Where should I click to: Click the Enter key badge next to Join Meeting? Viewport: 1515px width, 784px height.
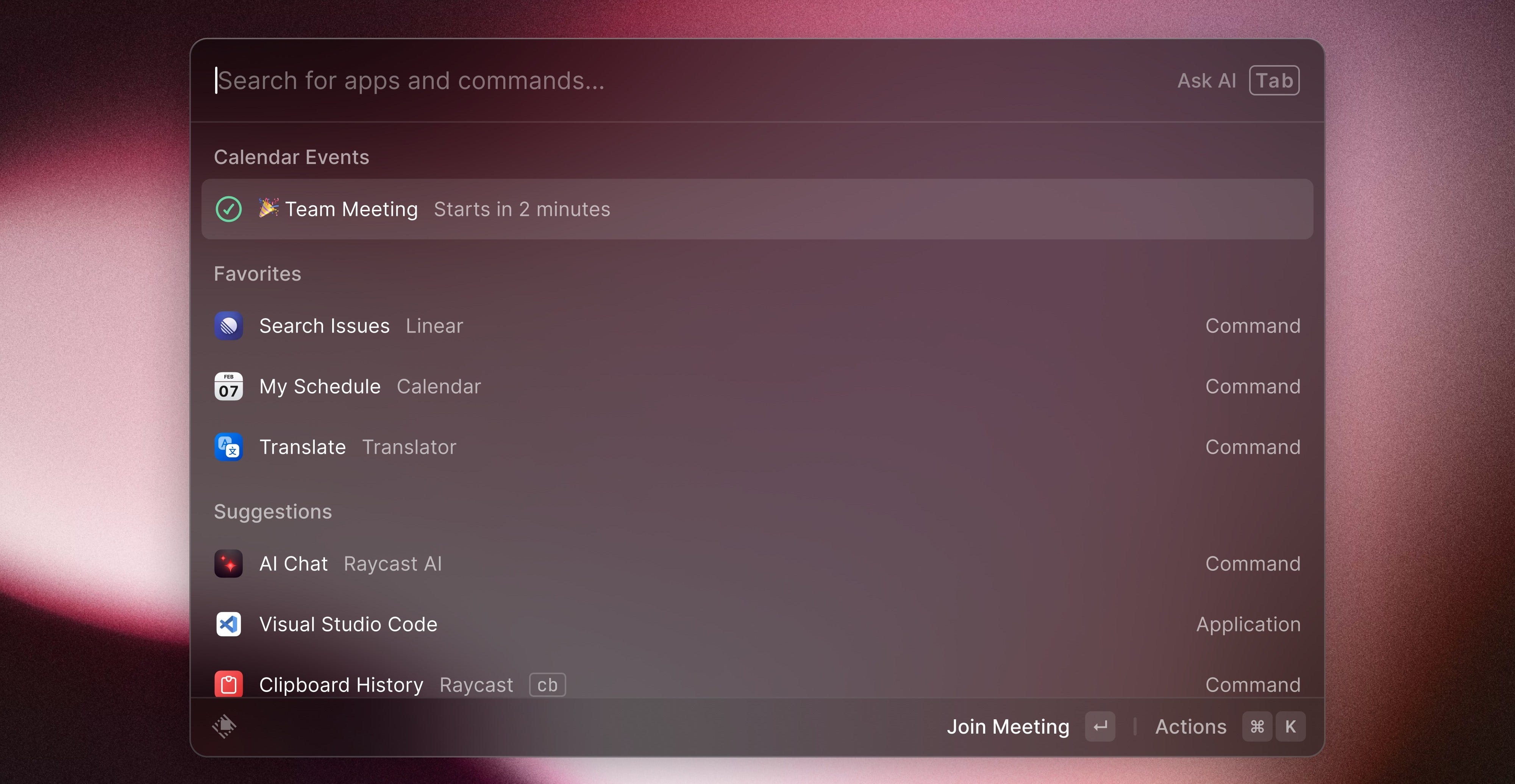(x=1100, y=726)
